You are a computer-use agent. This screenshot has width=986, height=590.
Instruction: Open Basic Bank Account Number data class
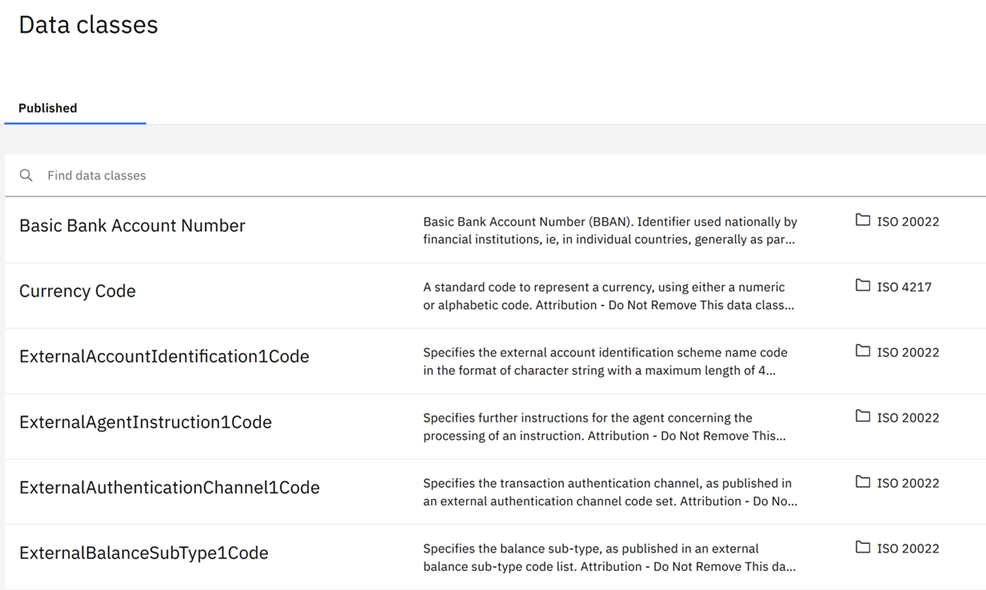(x=132, y=226)
